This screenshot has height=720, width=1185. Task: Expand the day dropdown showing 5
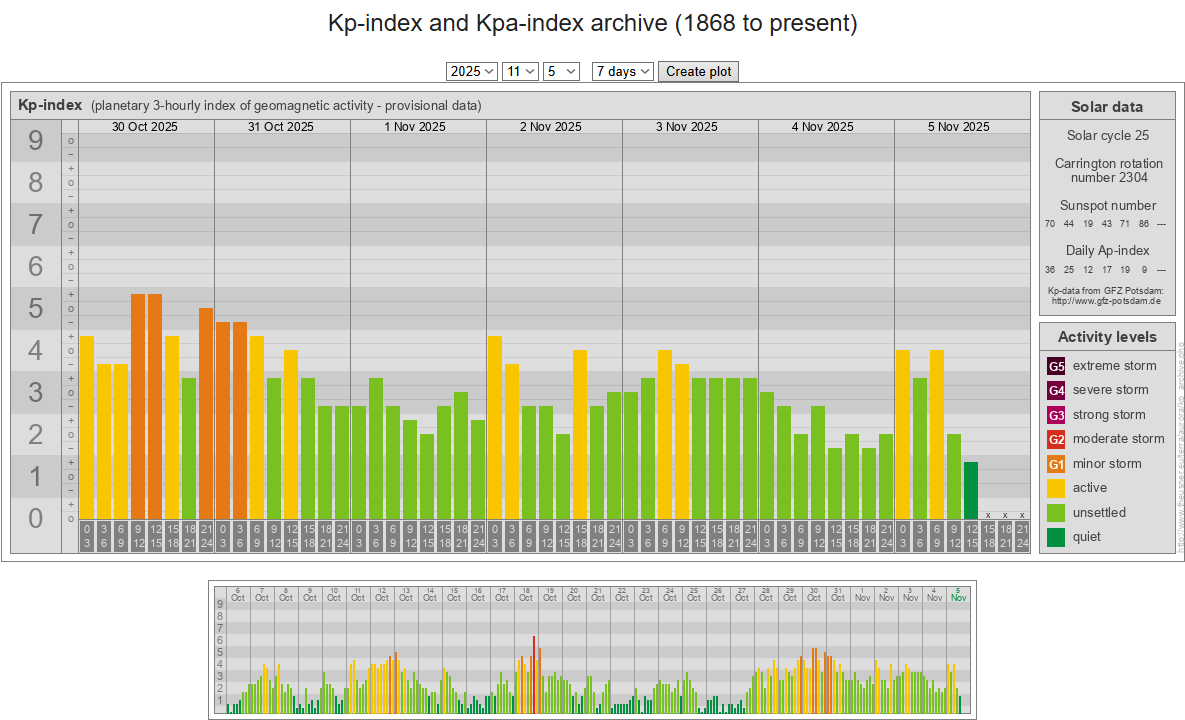pos(561,71)
